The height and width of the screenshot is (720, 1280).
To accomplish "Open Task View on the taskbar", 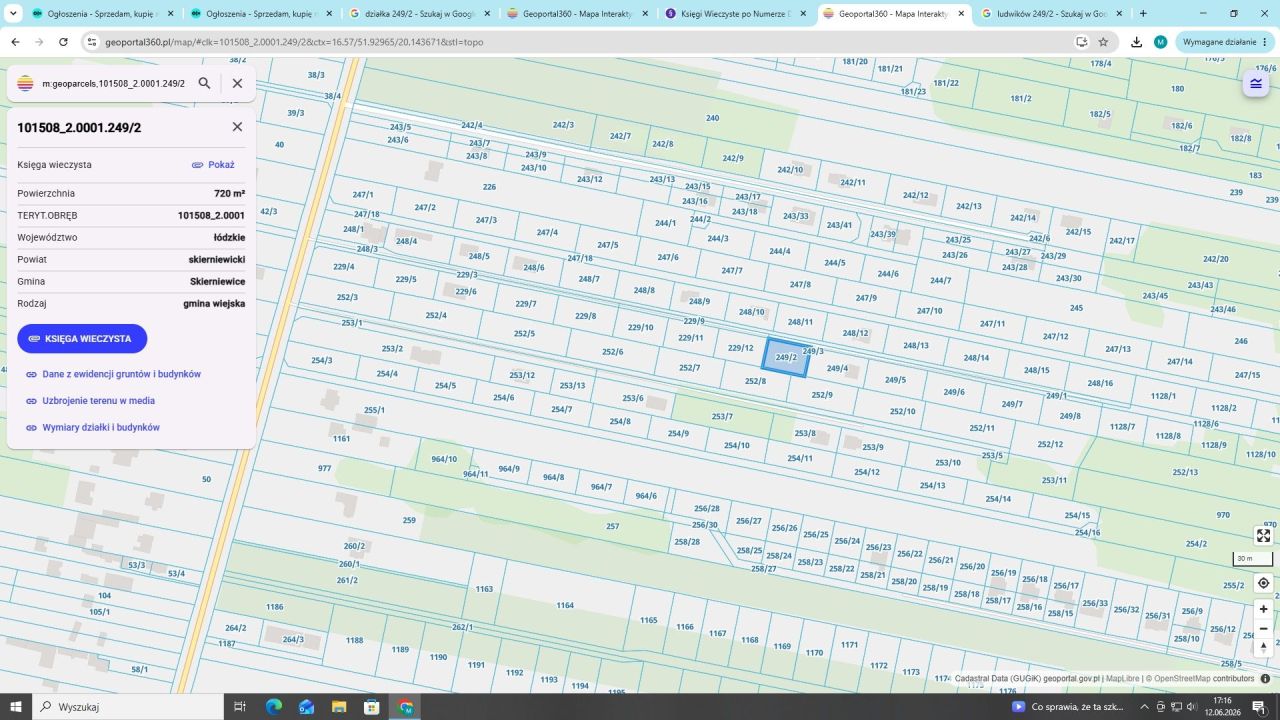I will [x=240, y=707].
